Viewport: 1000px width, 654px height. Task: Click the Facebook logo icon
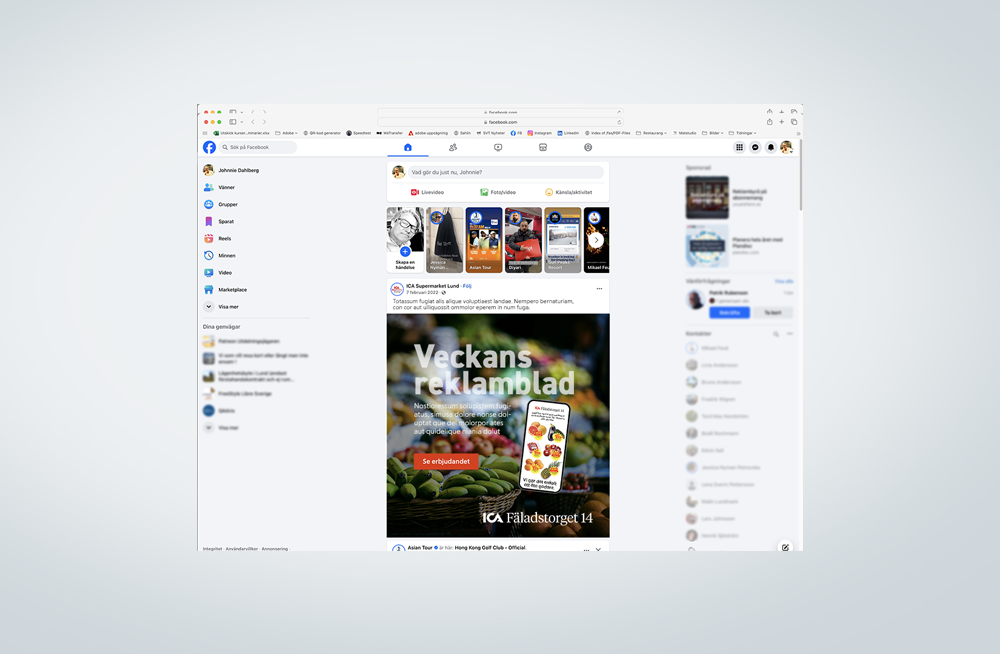209,147
